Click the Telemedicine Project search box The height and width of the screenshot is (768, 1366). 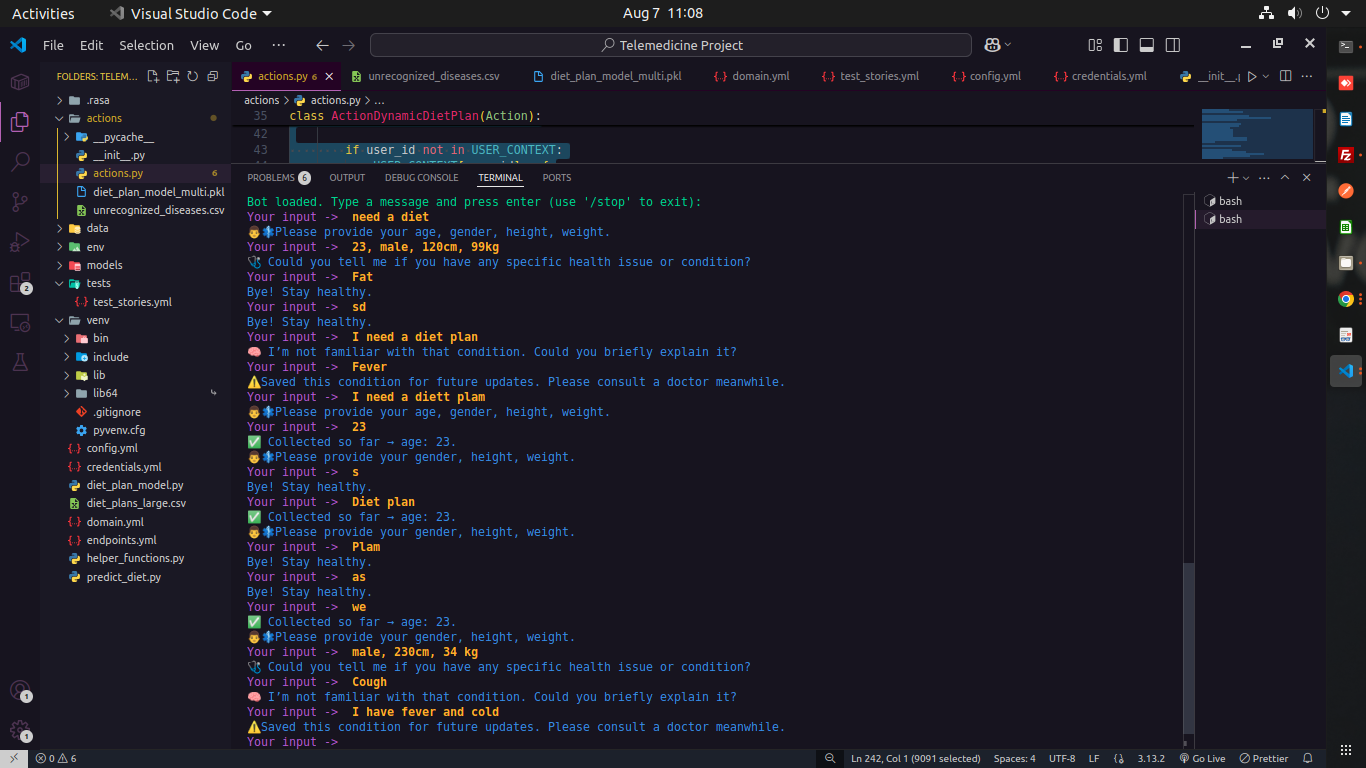(670, 45)
